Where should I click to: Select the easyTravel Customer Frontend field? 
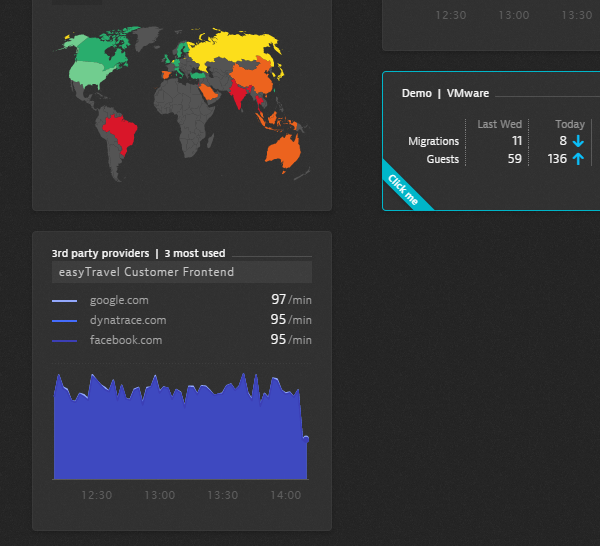click(182, 272)
